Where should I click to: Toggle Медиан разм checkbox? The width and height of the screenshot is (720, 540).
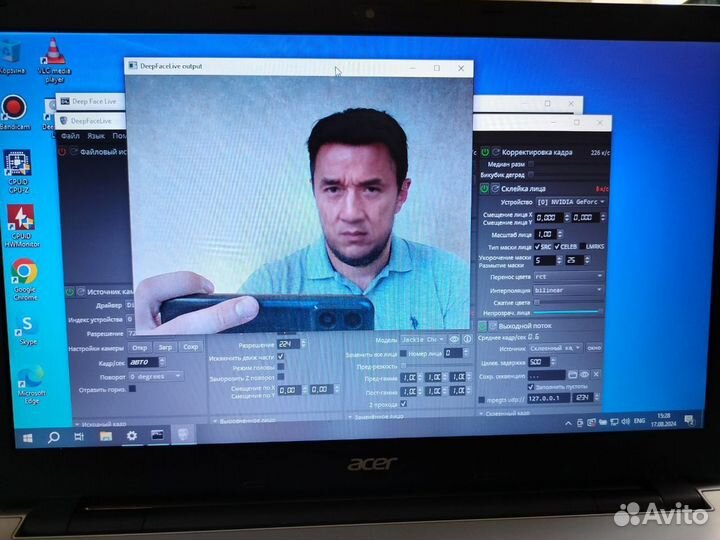pos(531,164)
